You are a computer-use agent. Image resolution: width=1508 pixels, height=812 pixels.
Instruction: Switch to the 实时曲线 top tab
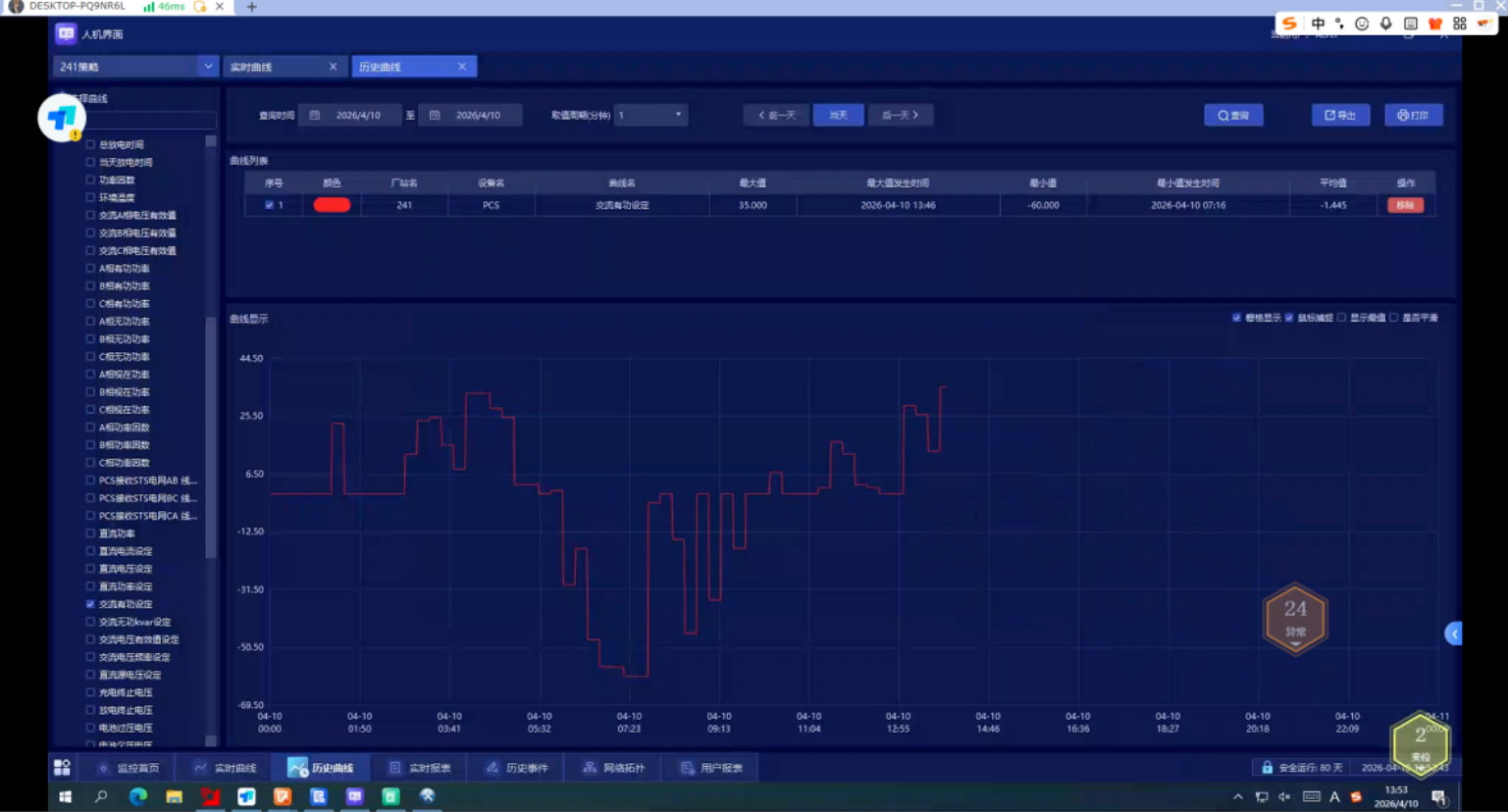pos(284,66)
